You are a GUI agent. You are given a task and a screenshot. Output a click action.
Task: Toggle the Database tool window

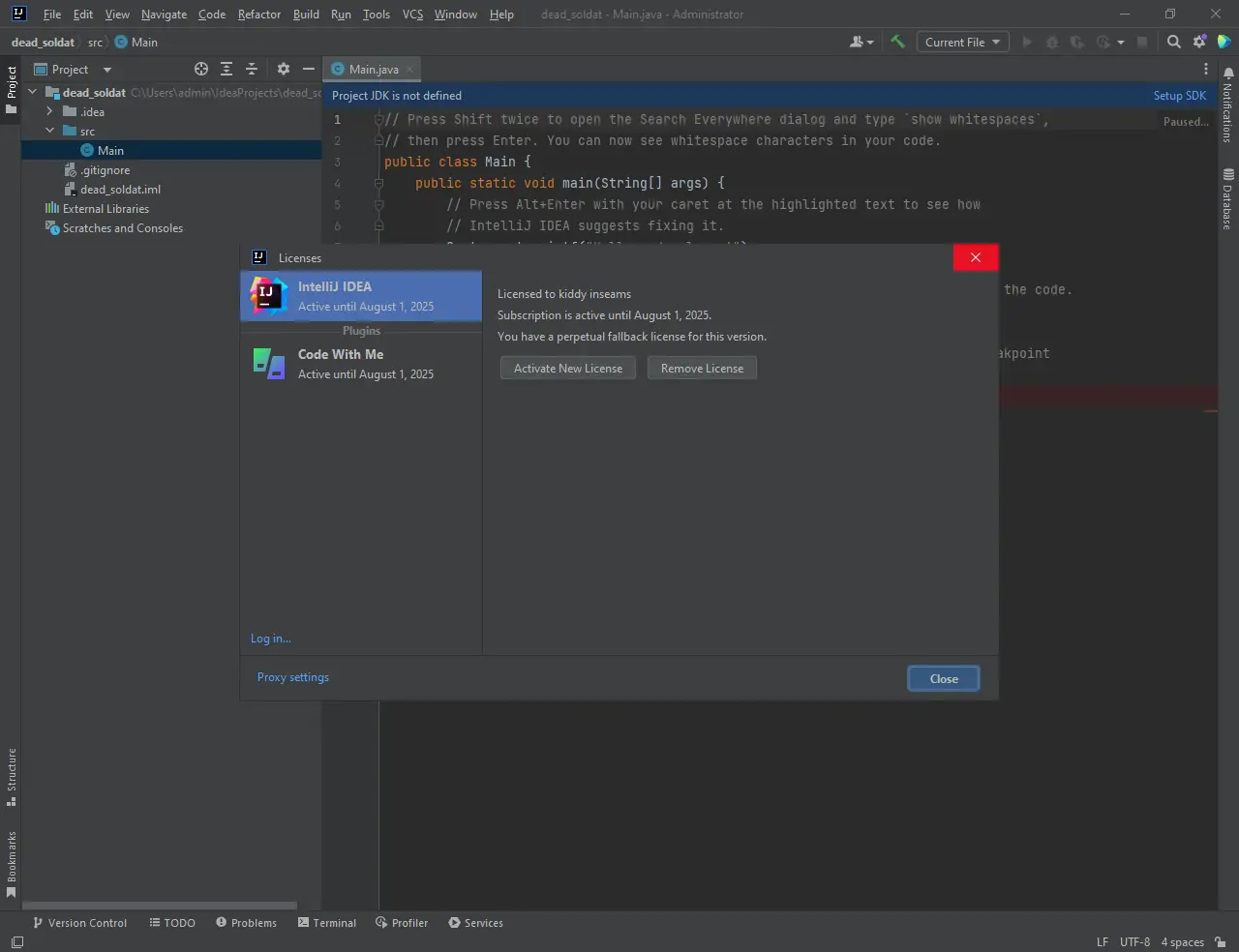pos(1227,199)
